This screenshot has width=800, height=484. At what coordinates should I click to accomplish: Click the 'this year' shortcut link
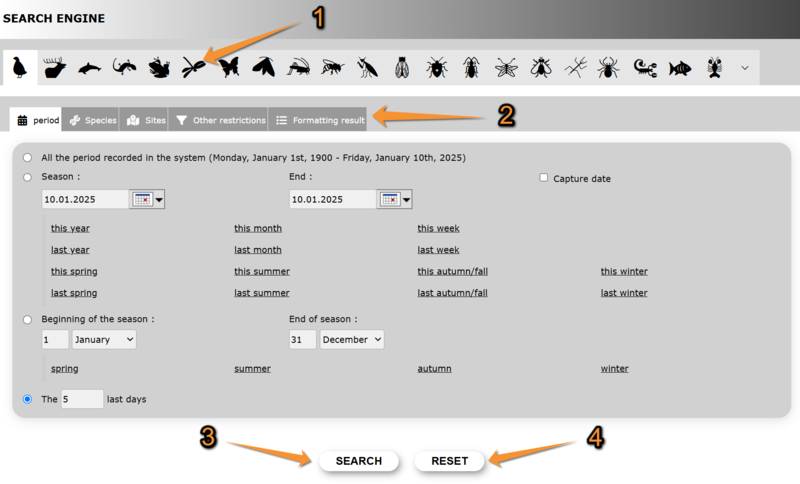pyautogui.click(x=70, y=228)
